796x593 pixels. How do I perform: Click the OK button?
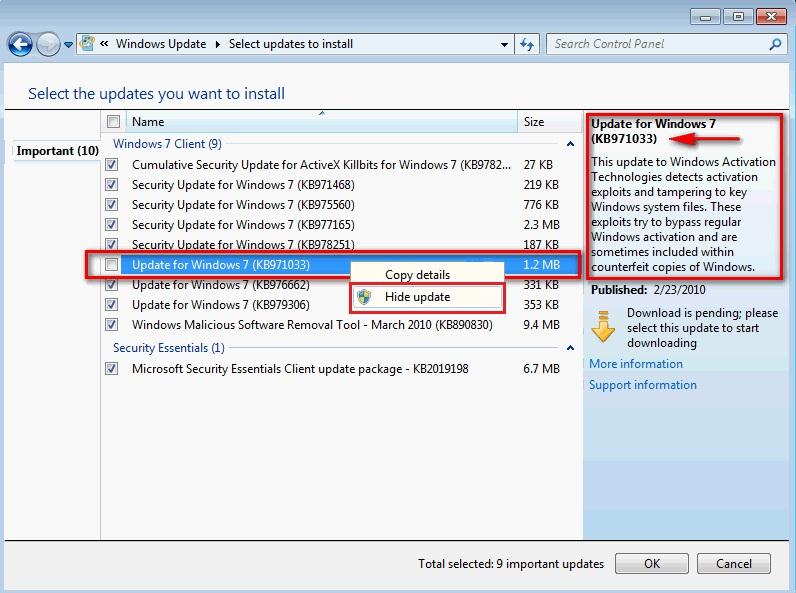652,564
